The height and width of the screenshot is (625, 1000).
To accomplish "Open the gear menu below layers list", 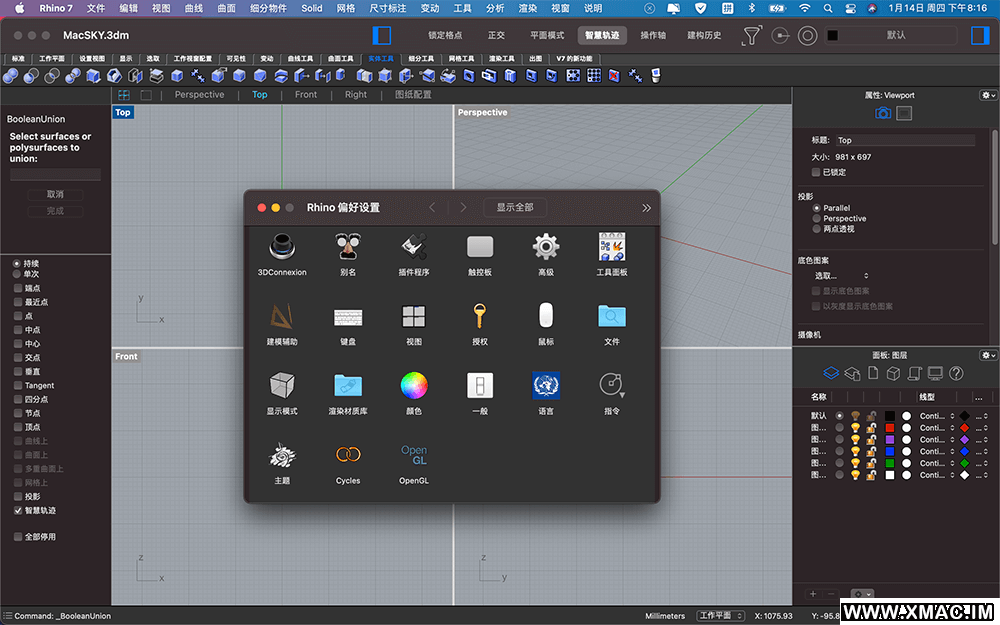I will coord(862,594).
